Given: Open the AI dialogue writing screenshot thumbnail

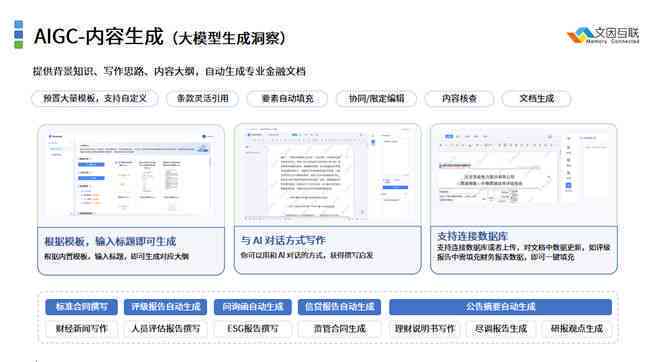Looking at the screenshot, I should click(327, 174).
